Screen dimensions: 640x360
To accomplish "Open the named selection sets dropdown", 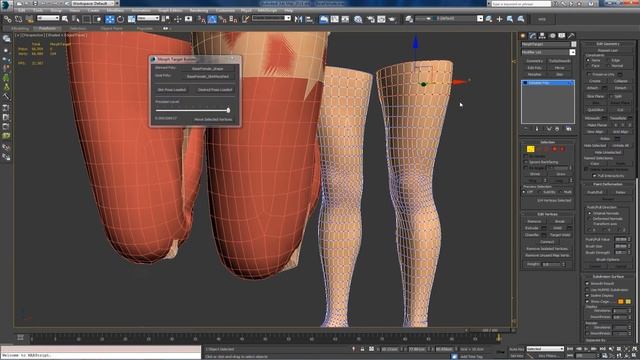I will pos(271,18).
